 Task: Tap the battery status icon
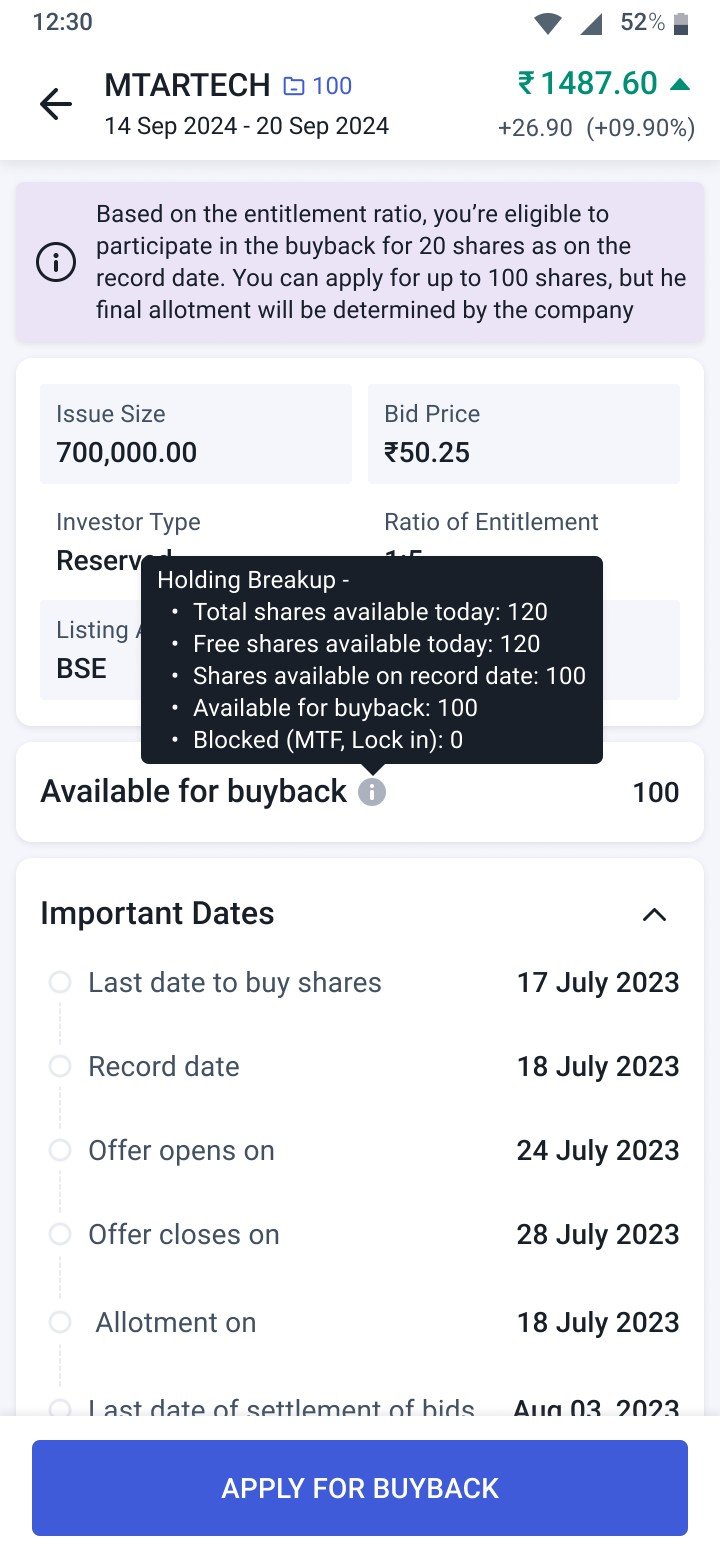(681, 24)
